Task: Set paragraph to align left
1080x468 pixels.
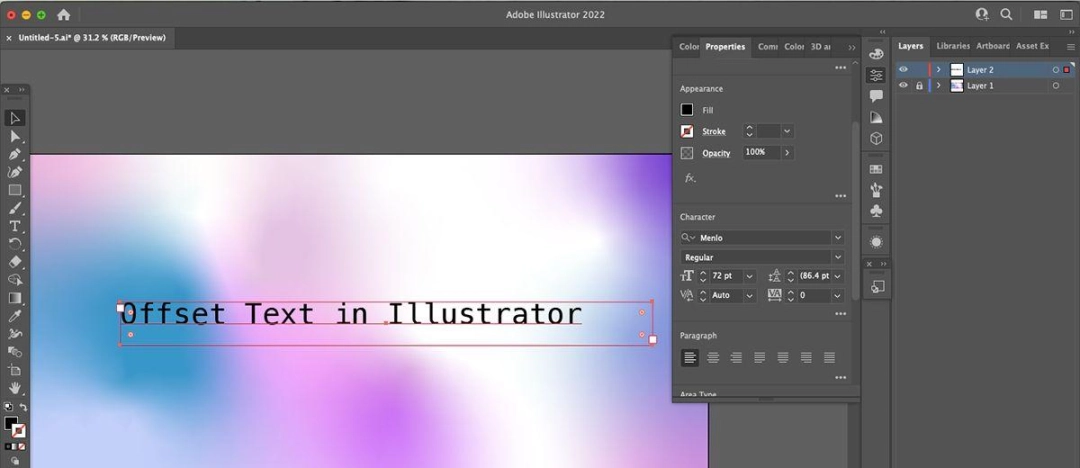Action: [690, 358]
